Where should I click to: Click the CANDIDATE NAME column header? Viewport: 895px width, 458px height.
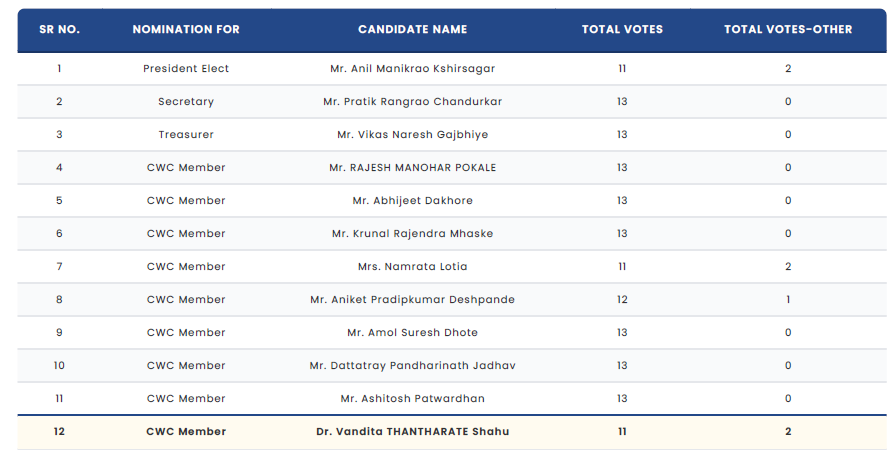[x=412, y=30]
